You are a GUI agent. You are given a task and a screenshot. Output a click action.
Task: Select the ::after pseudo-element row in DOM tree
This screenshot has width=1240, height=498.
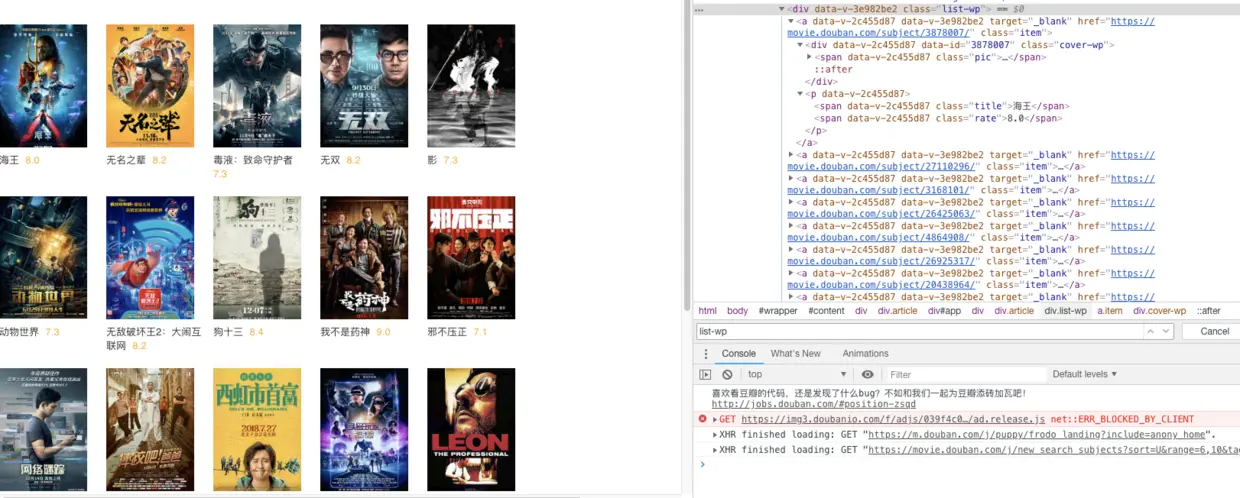[x=833, y=70]
